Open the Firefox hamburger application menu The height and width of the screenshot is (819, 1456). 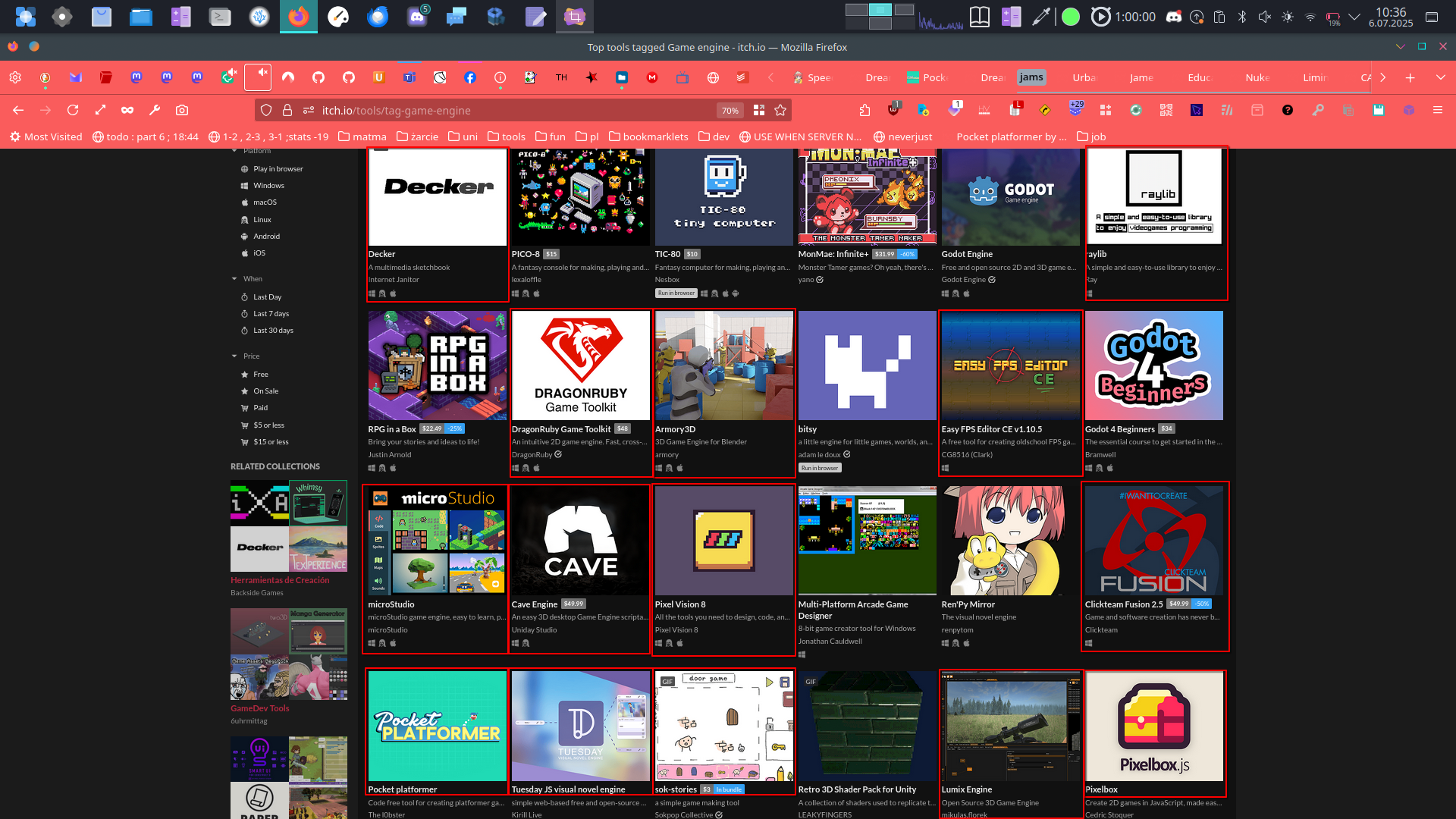1438,110
